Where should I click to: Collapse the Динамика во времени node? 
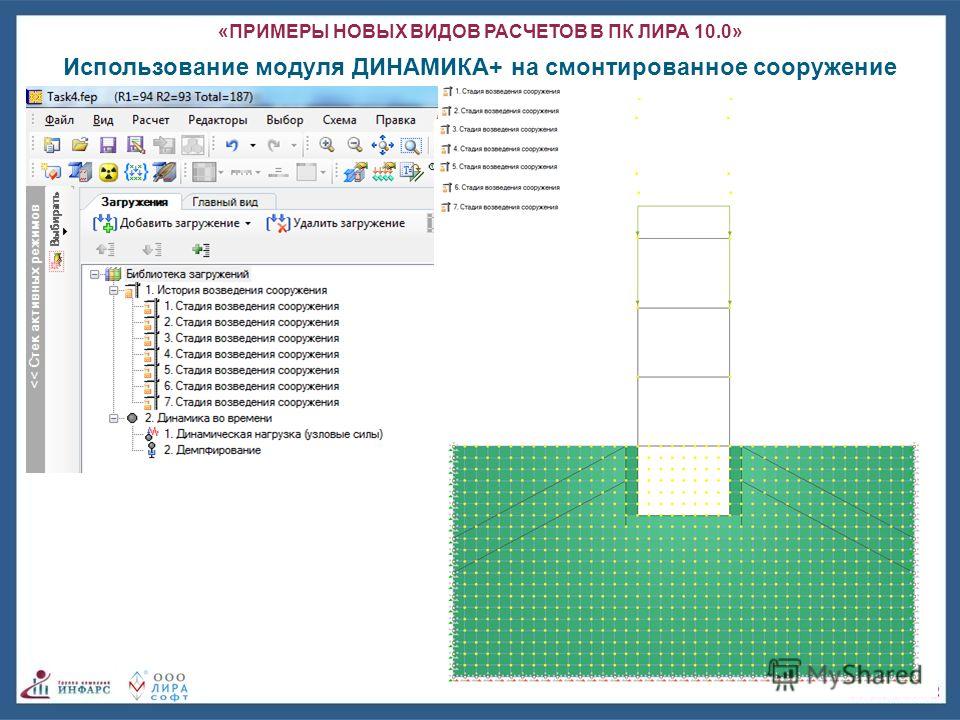coord(114,418)
